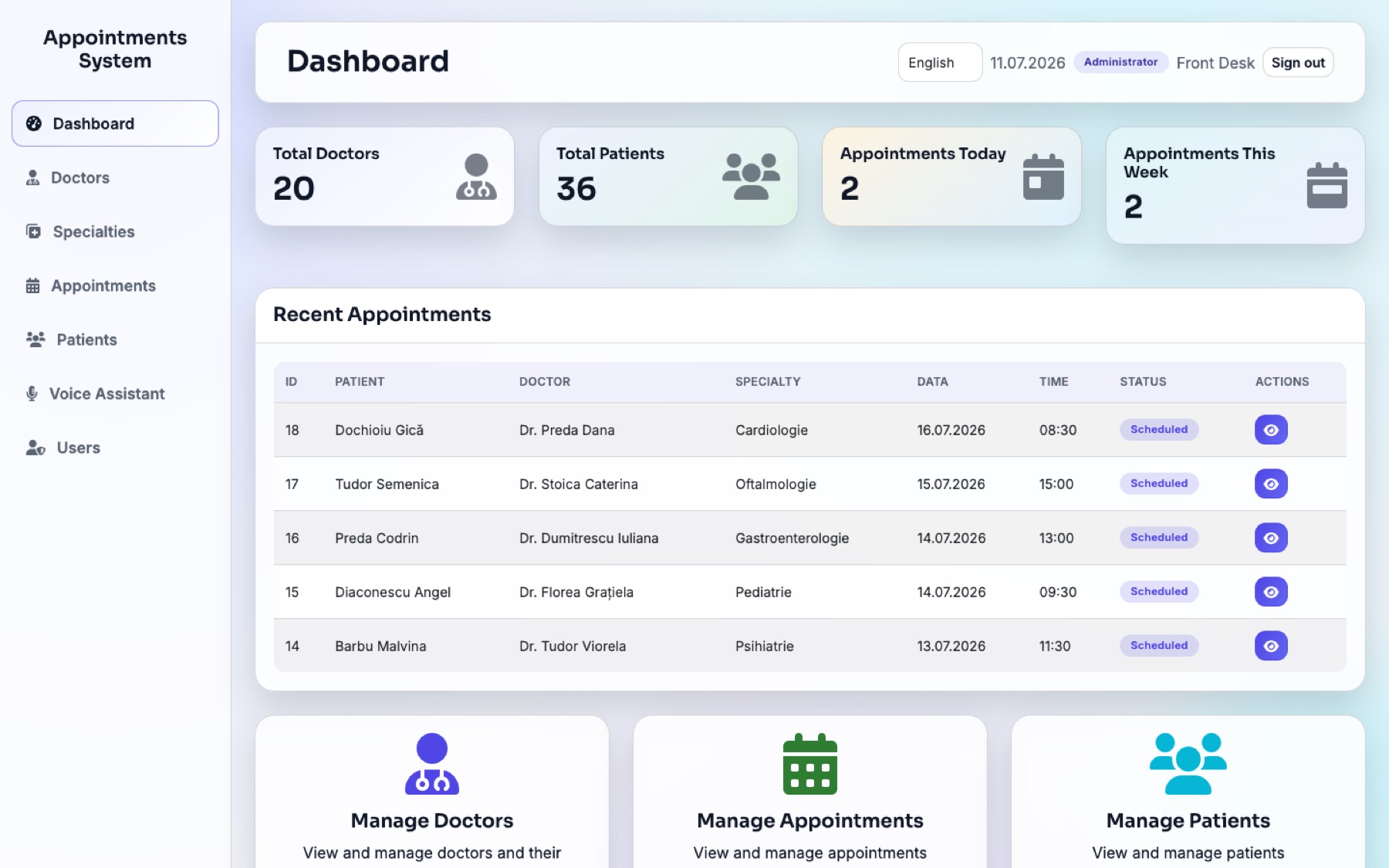Click the Patients group icon in sidebar
The image size is (1389, 868).
pos(35,339)
